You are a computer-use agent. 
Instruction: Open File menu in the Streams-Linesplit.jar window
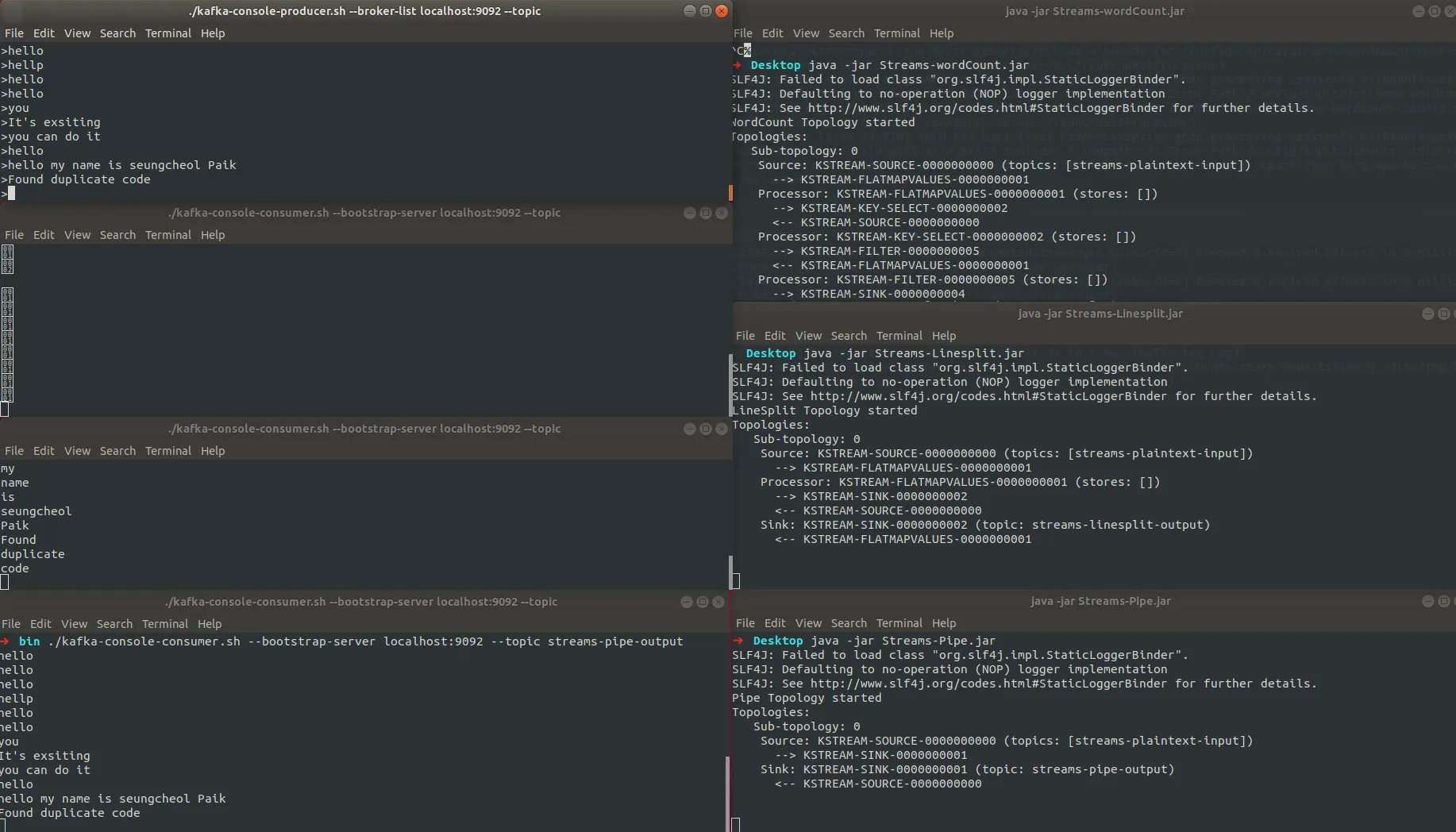coord(745,336)
